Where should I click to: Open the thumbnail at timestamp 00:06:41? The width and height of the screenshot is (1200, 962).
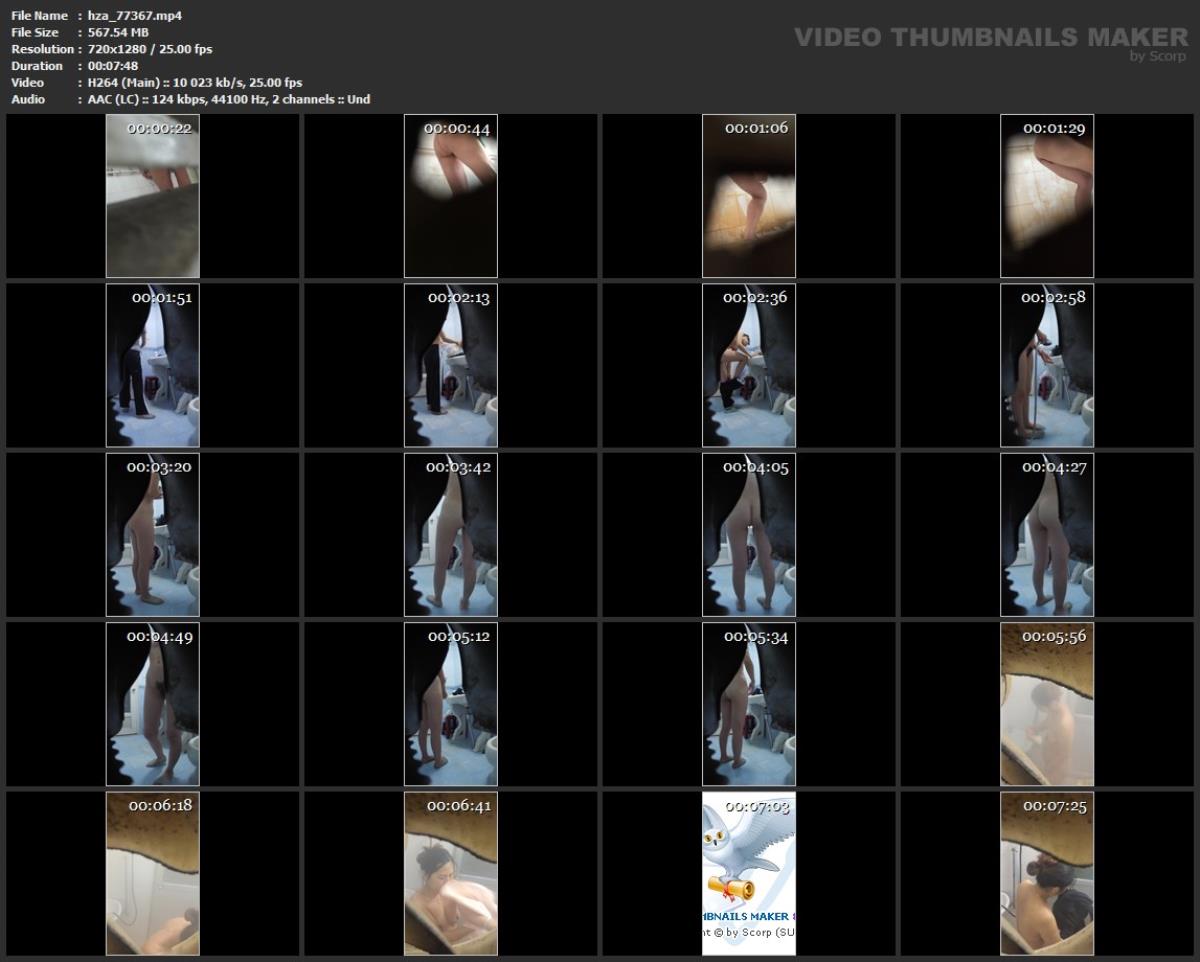tap(451, 873)
